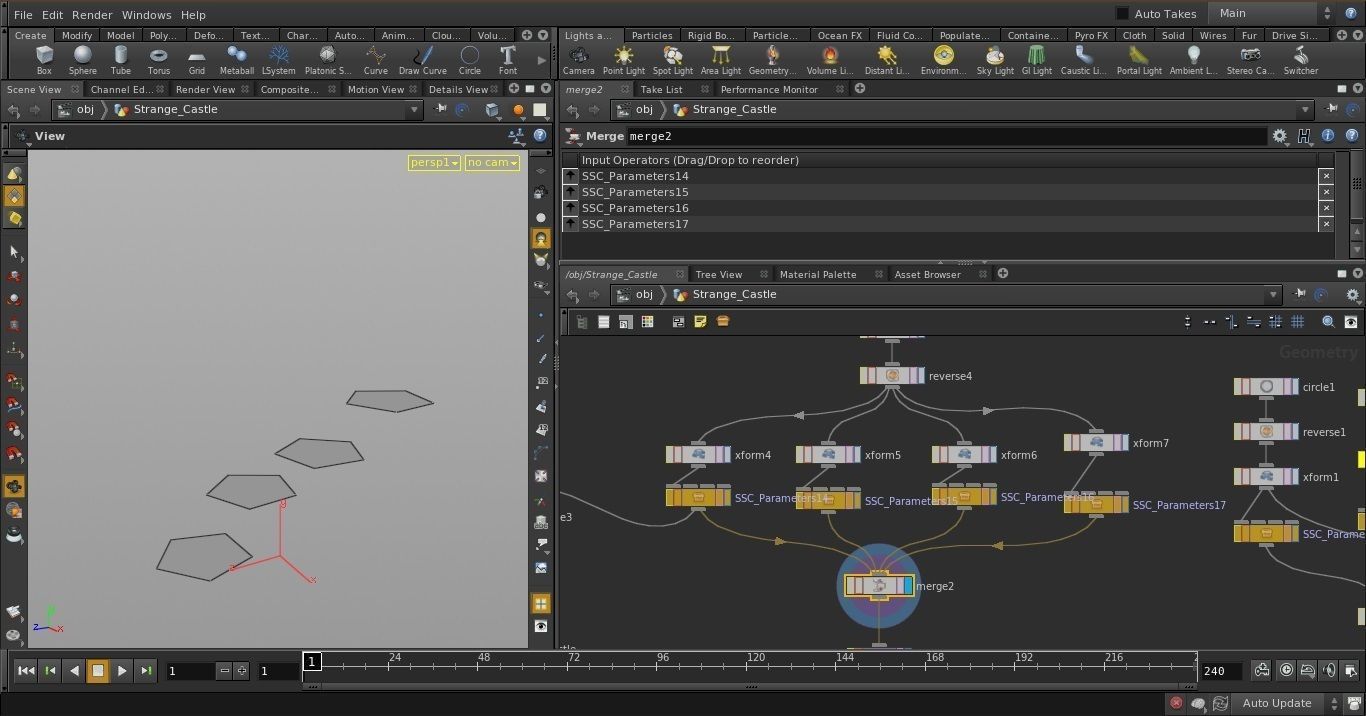Viewport: 1366px width, 716px height.
Task: Add a Portal Light
Action: click(1139, 60)
